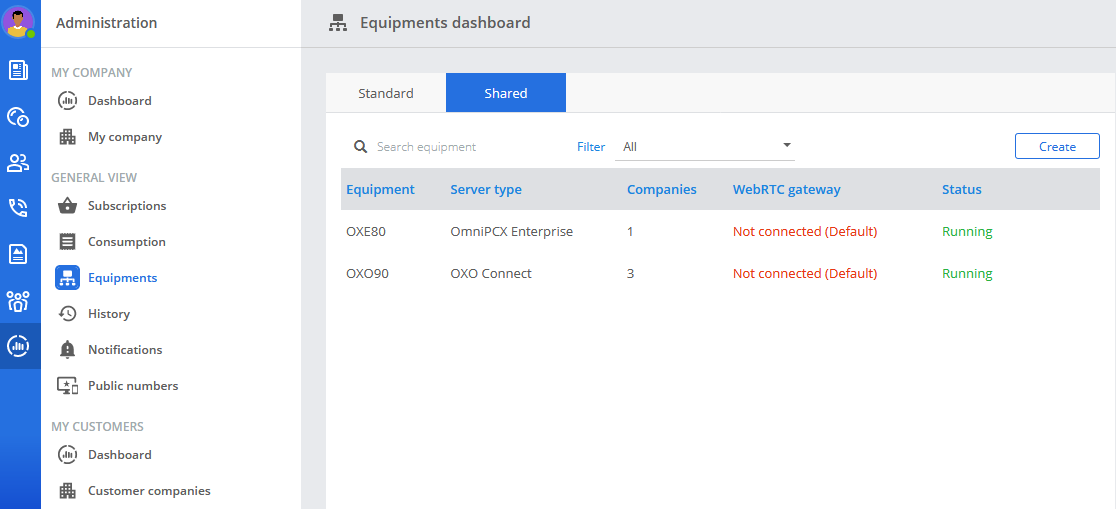Click the Create button

(x=1057, y=146)
